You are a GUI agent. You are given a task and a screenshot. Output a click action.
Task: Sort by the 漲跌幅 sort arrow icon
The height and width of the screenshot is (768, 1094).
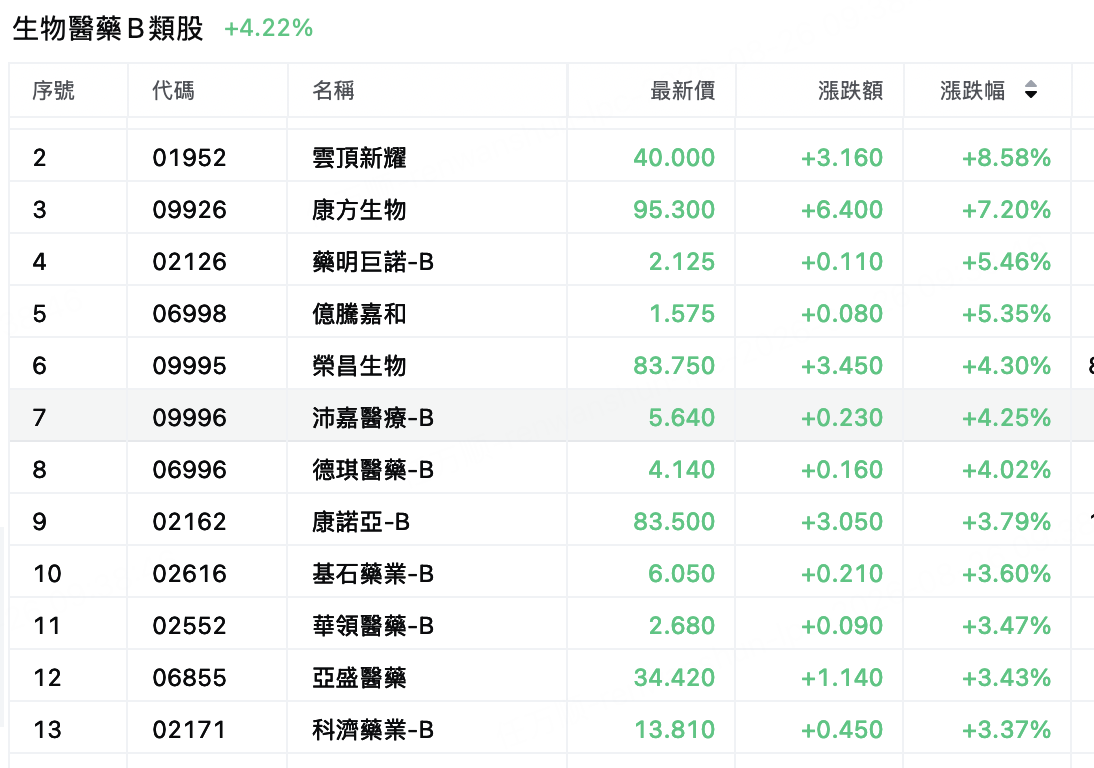click(x=1031, y=90)
